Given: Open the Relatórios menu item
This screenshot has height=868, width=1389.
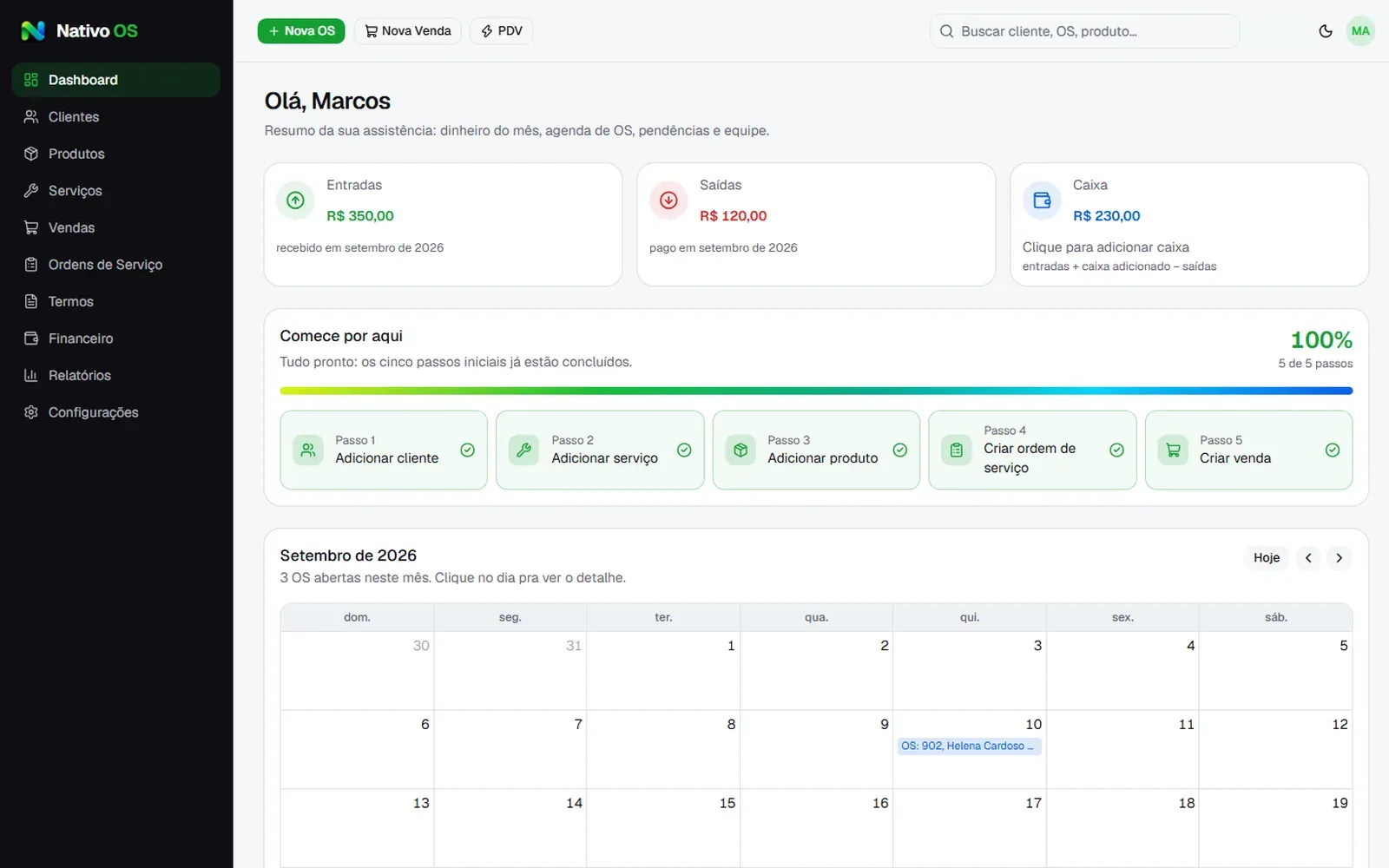Looking at the screenshot, I should point(116,375).
